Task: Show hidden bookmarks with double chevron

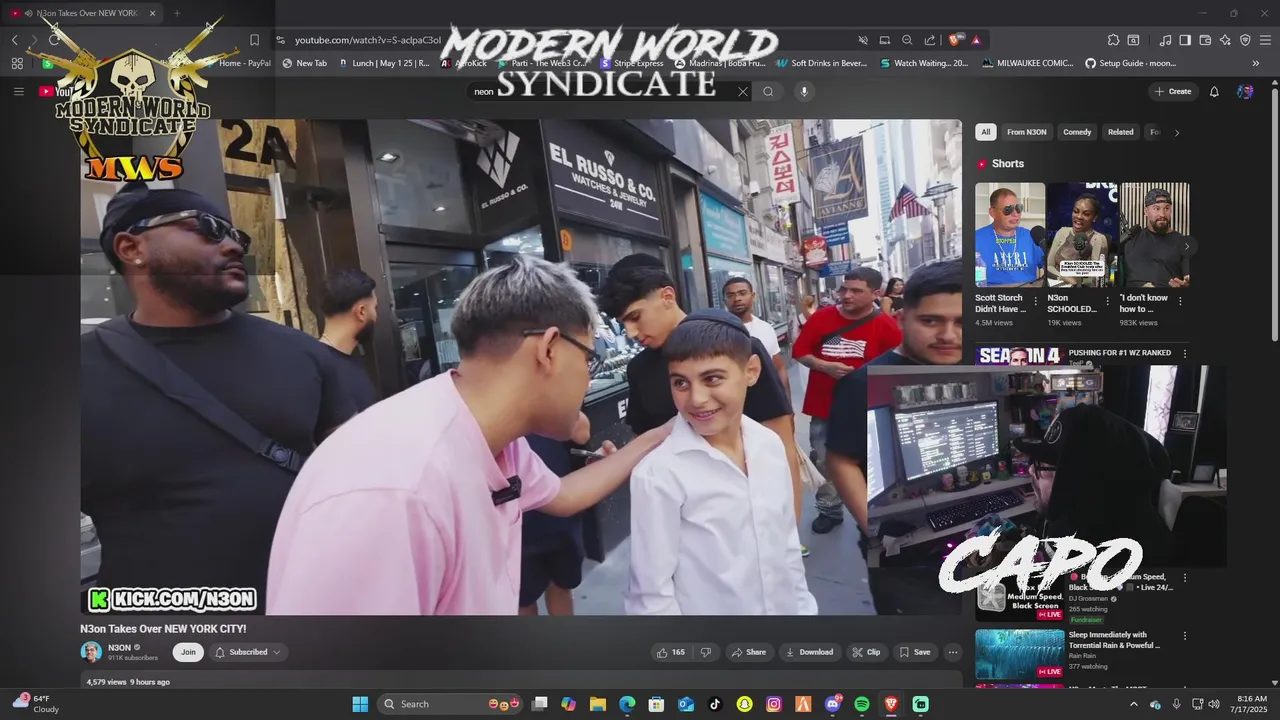Action: (1256, 63)
